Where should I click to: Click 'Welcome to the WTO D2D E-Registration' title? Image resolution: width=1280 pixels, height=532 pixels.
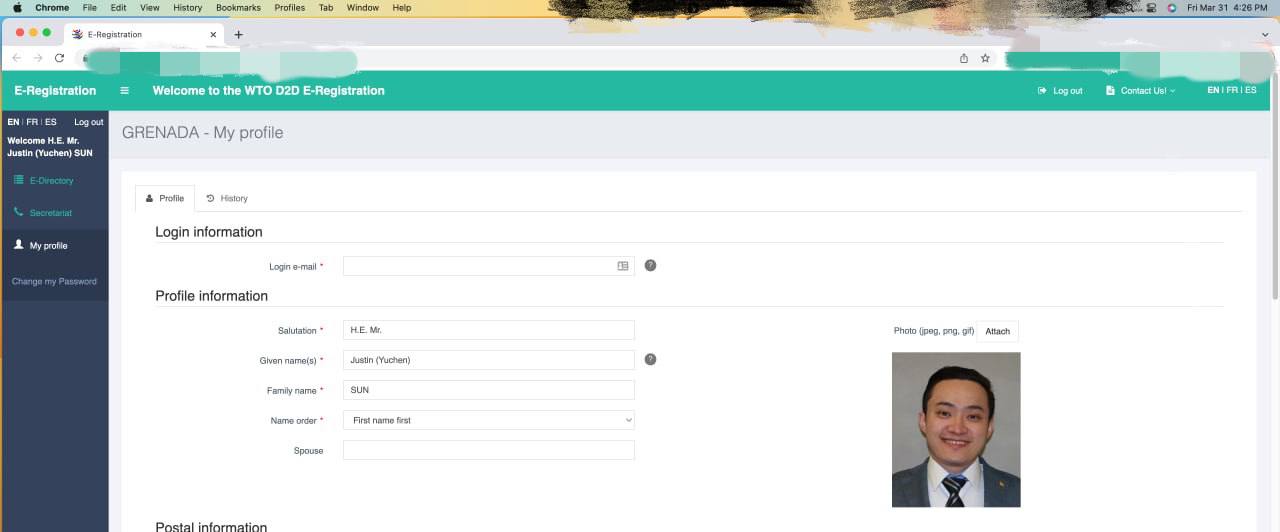click(268, 90)
